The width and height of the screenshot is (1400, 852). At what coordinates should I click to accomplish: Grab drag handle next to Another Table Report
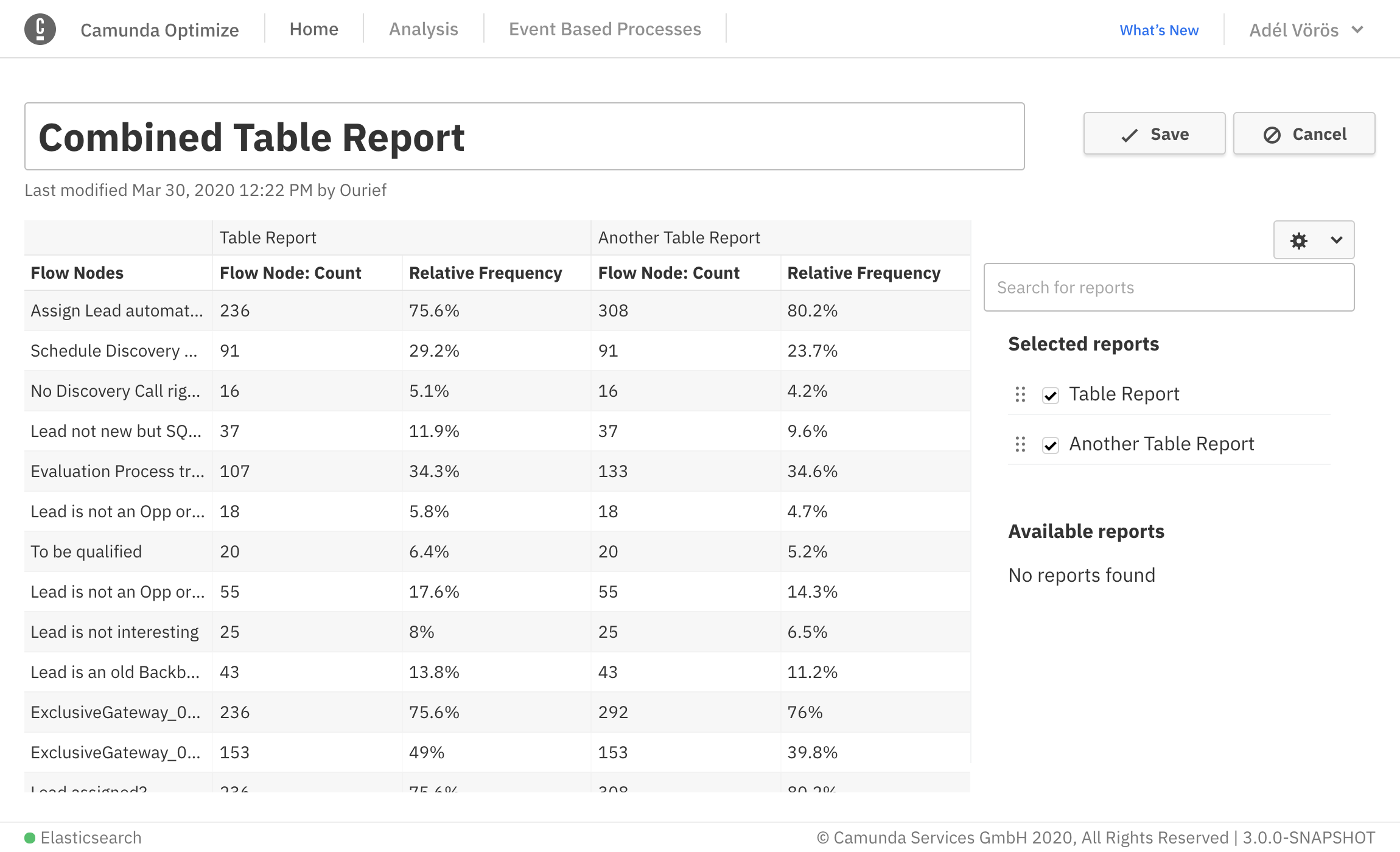click(1021, 445)
